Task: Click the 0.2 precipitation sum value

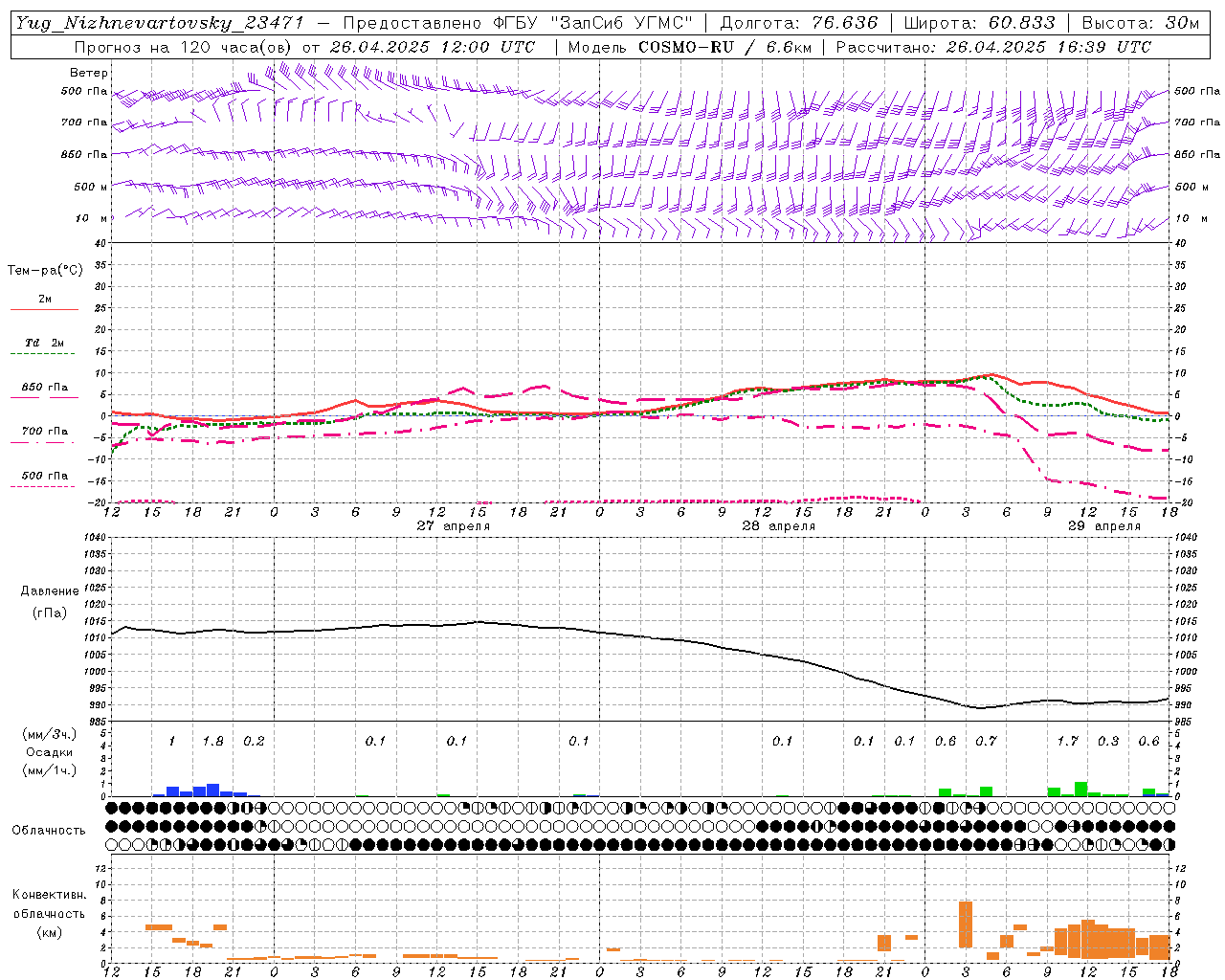Action: (x=254, y=742)
